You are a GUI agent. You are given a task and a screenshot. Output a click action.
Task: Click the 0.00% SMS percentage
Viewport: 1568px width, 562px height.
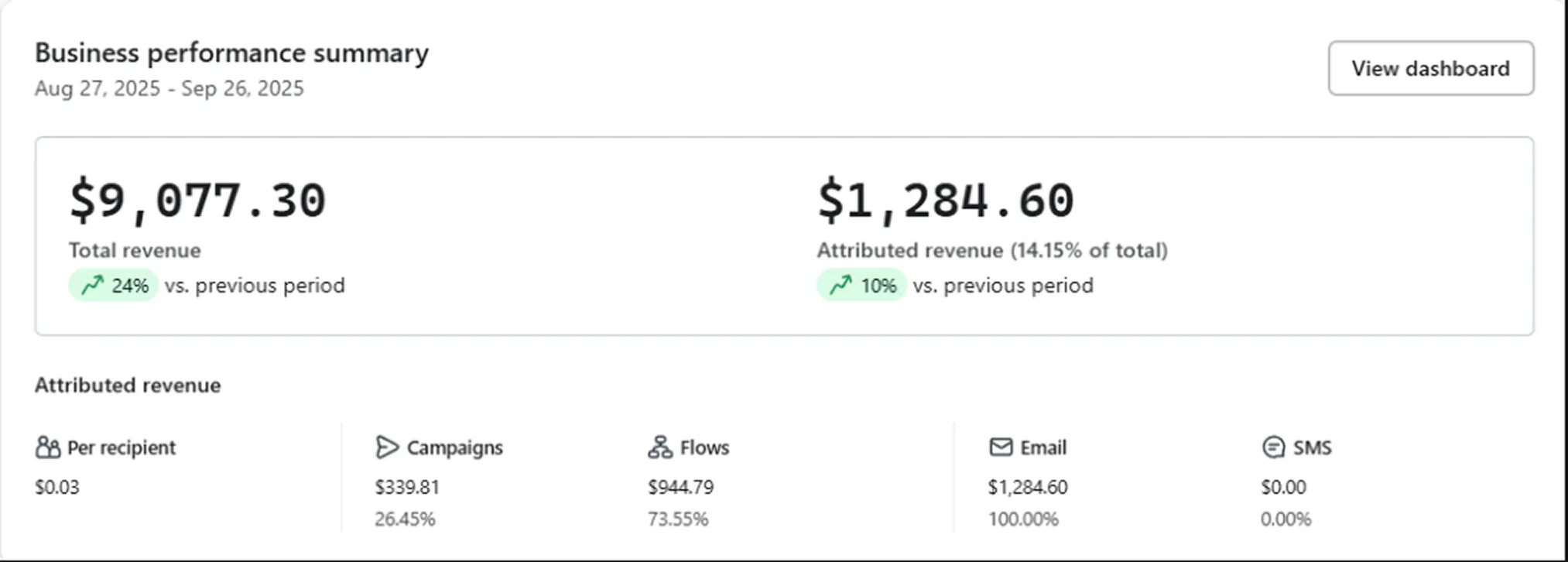pos(1286,519)
